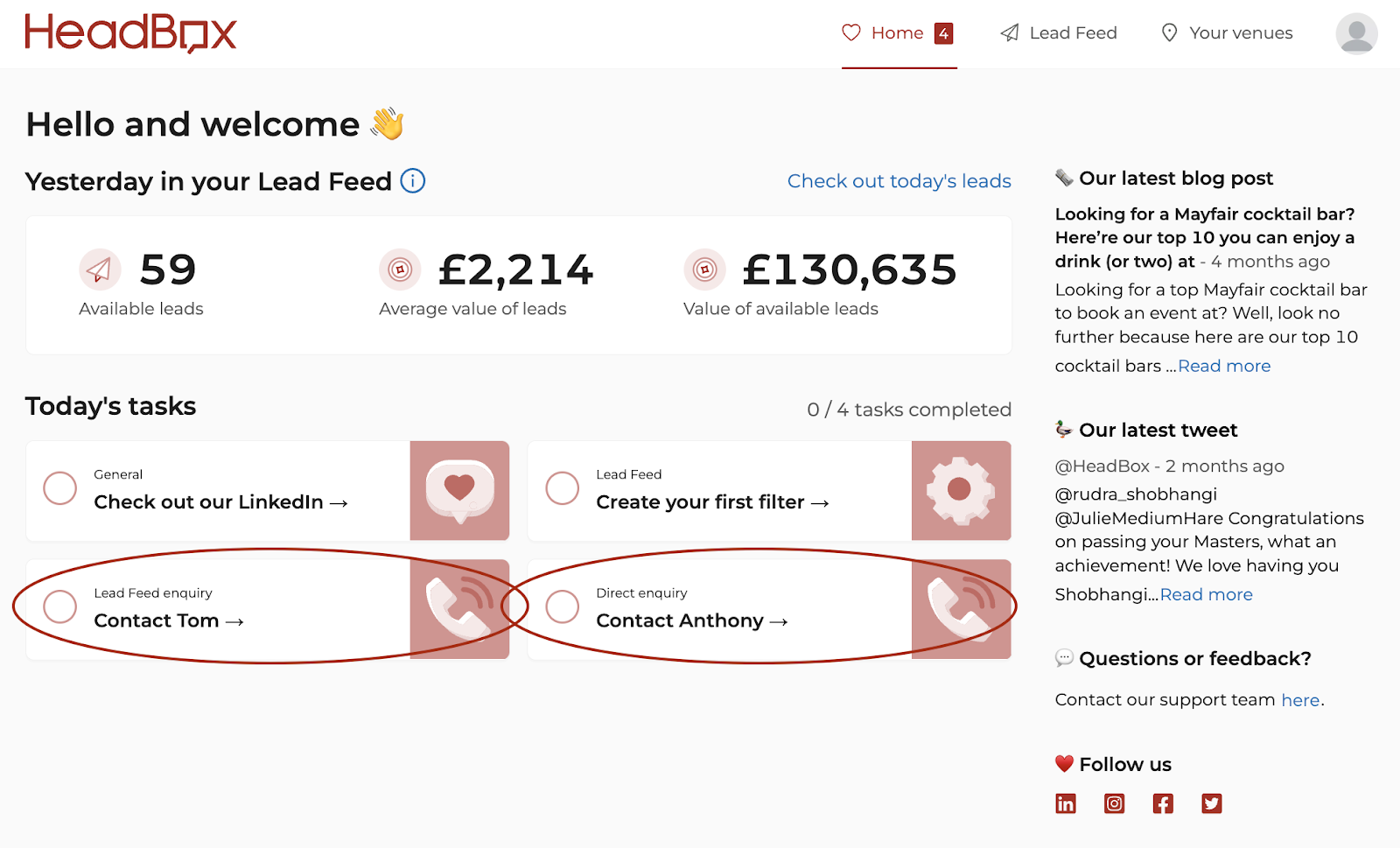Screen dimensions: 1400x848
Task: Select the Home tab
Action: [x=899, y=33]
